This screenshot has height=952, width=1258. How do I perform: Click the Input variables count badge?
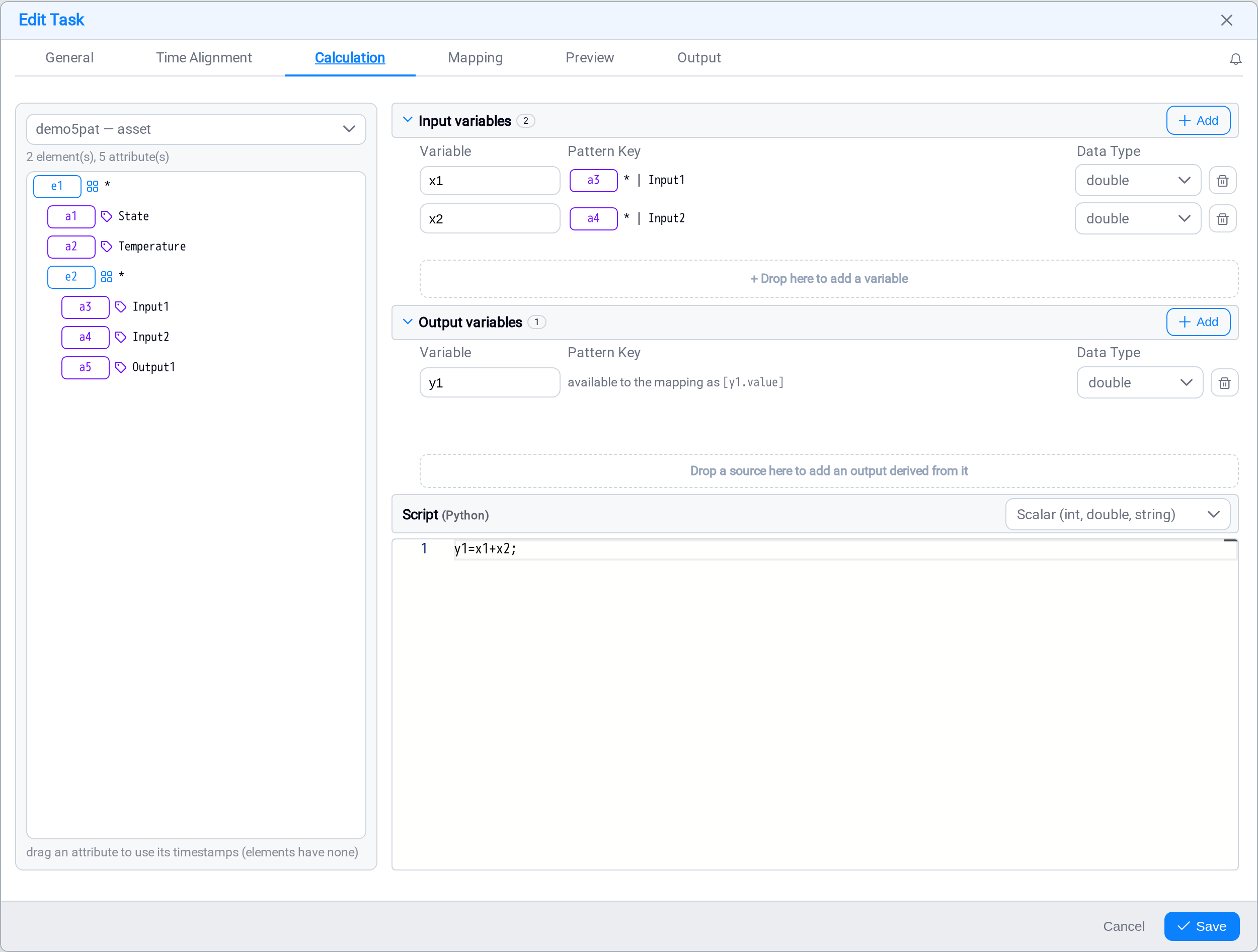pyautogui.click(x=525, y=121)
